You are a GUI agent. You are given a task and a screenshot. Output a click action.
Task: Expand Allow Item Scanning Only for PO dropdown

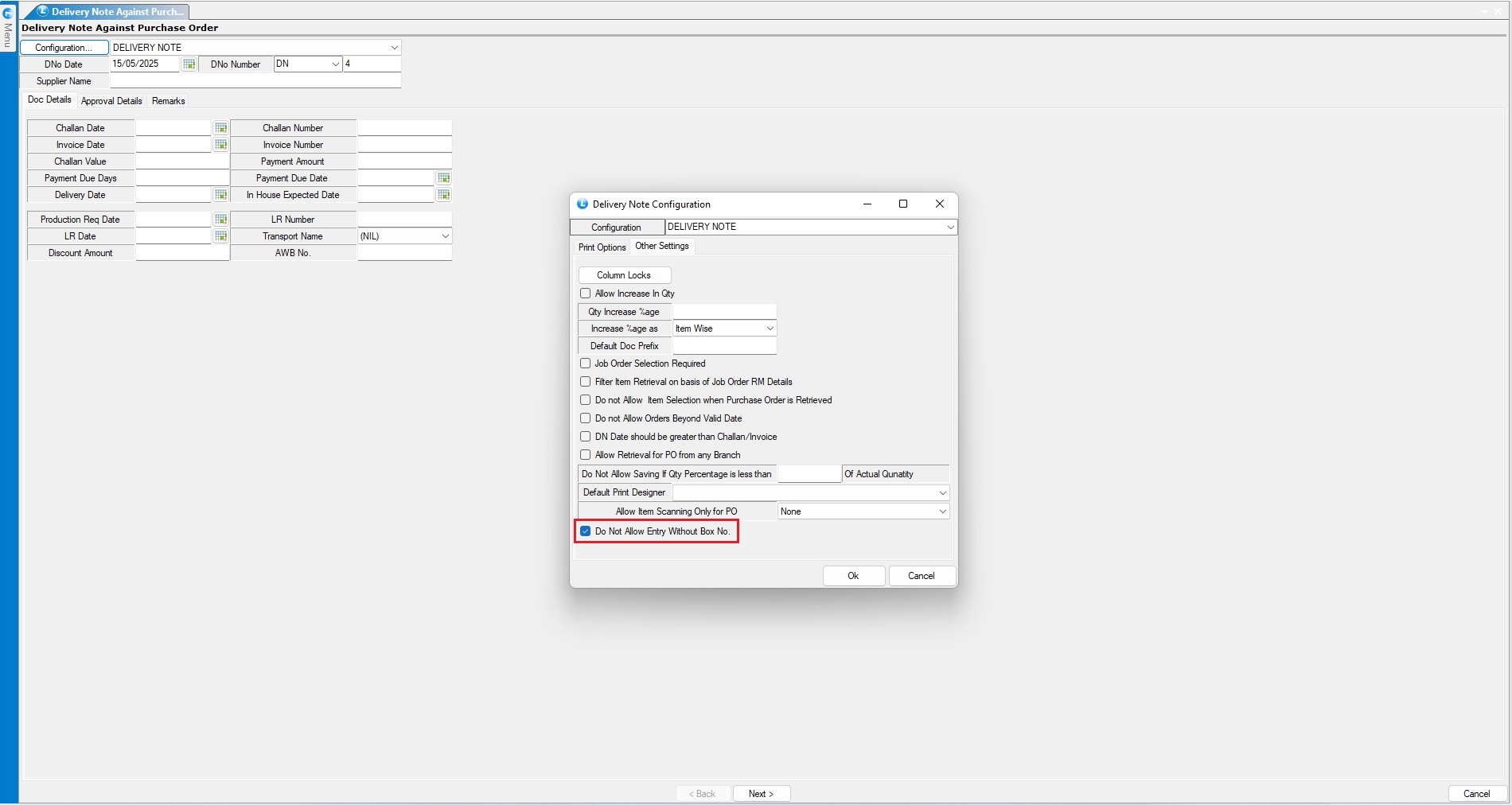(942, 511)
